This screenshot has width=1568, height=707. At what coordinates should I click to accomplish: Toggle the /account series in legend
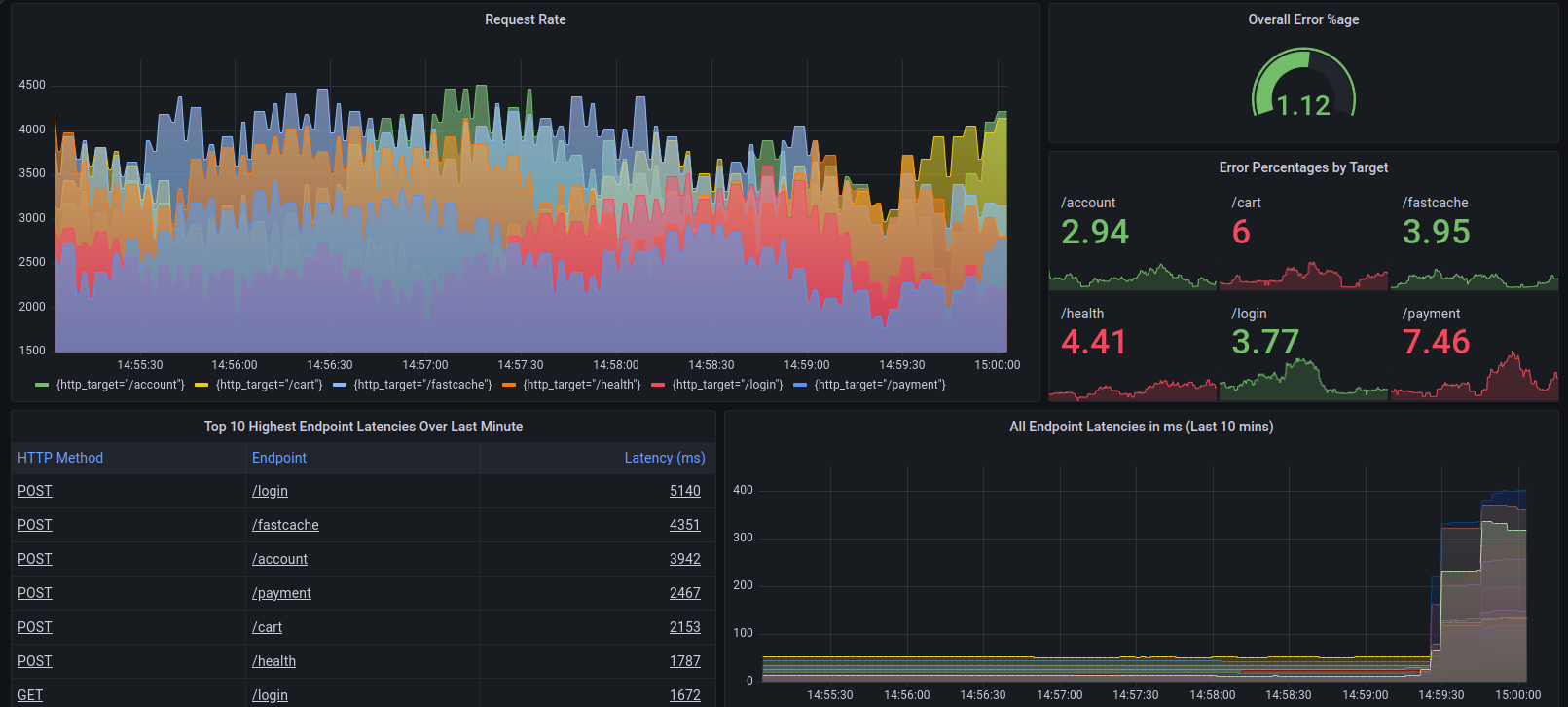tap(121, 385)
